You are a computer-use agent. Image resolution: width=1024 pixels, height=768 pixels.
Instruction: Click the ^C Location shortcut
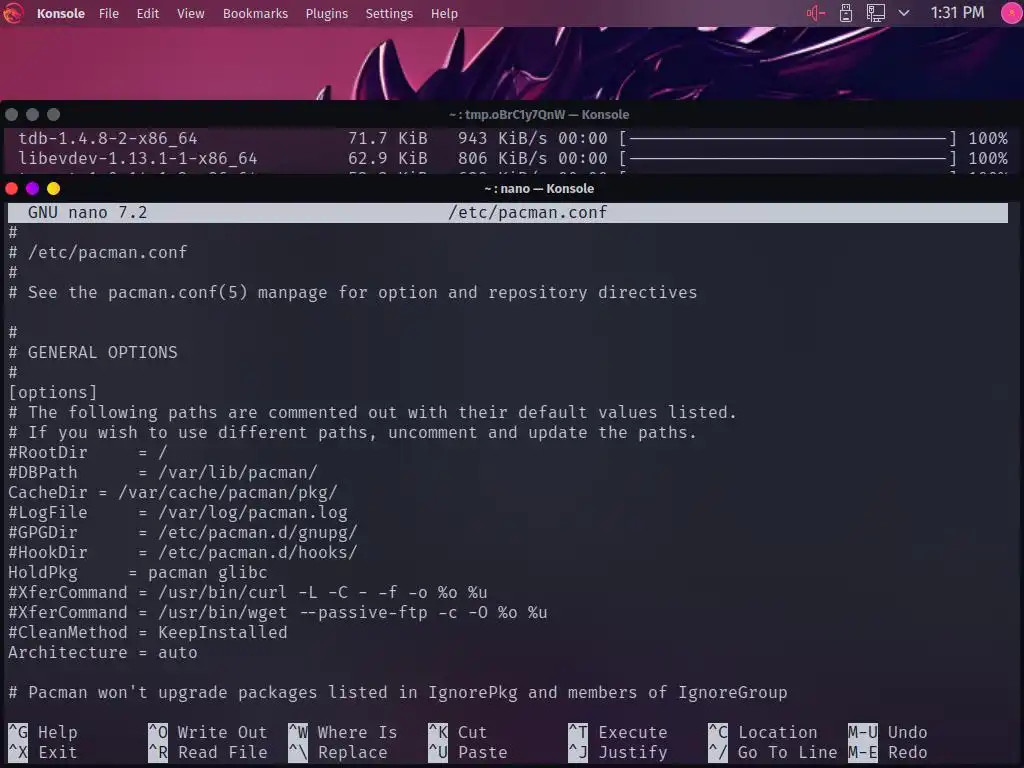point(763,732)
